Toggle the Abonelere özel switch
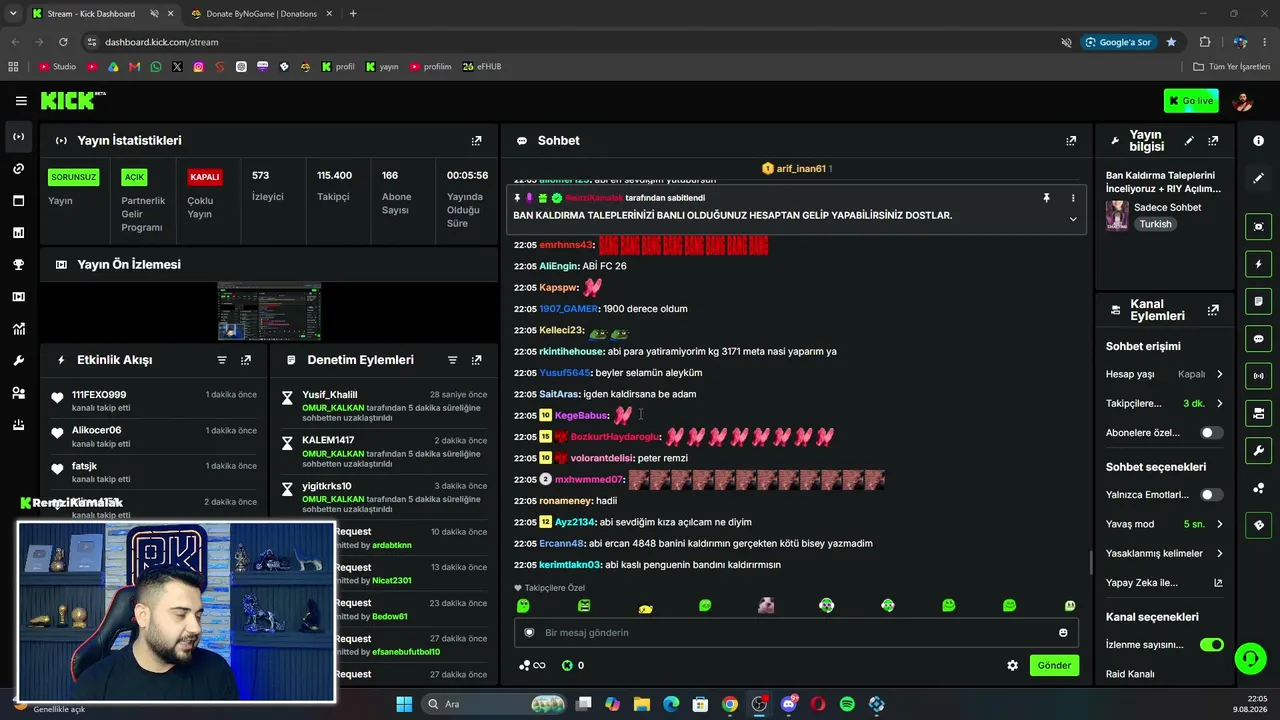Screen dimensions: 1280x720 (1211, 433)
